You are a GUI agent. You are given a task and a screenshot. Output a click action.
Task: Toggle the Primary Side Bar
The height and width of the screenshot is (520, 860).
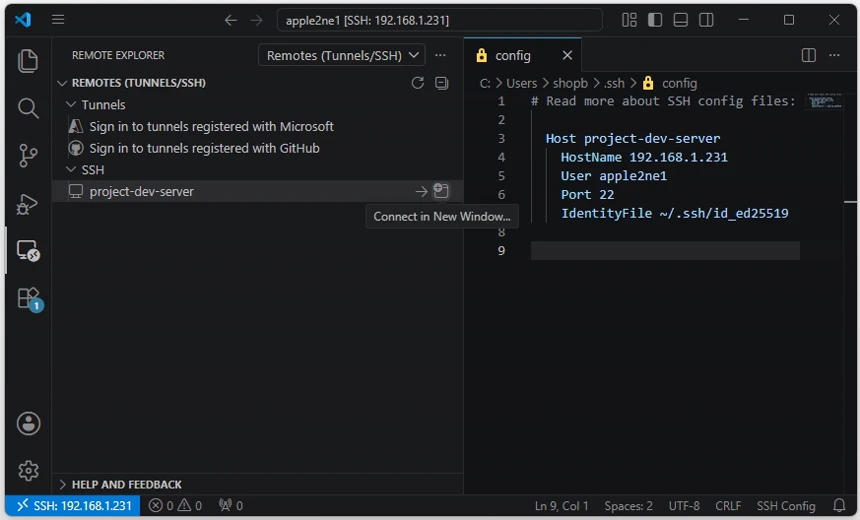[655, 20]
